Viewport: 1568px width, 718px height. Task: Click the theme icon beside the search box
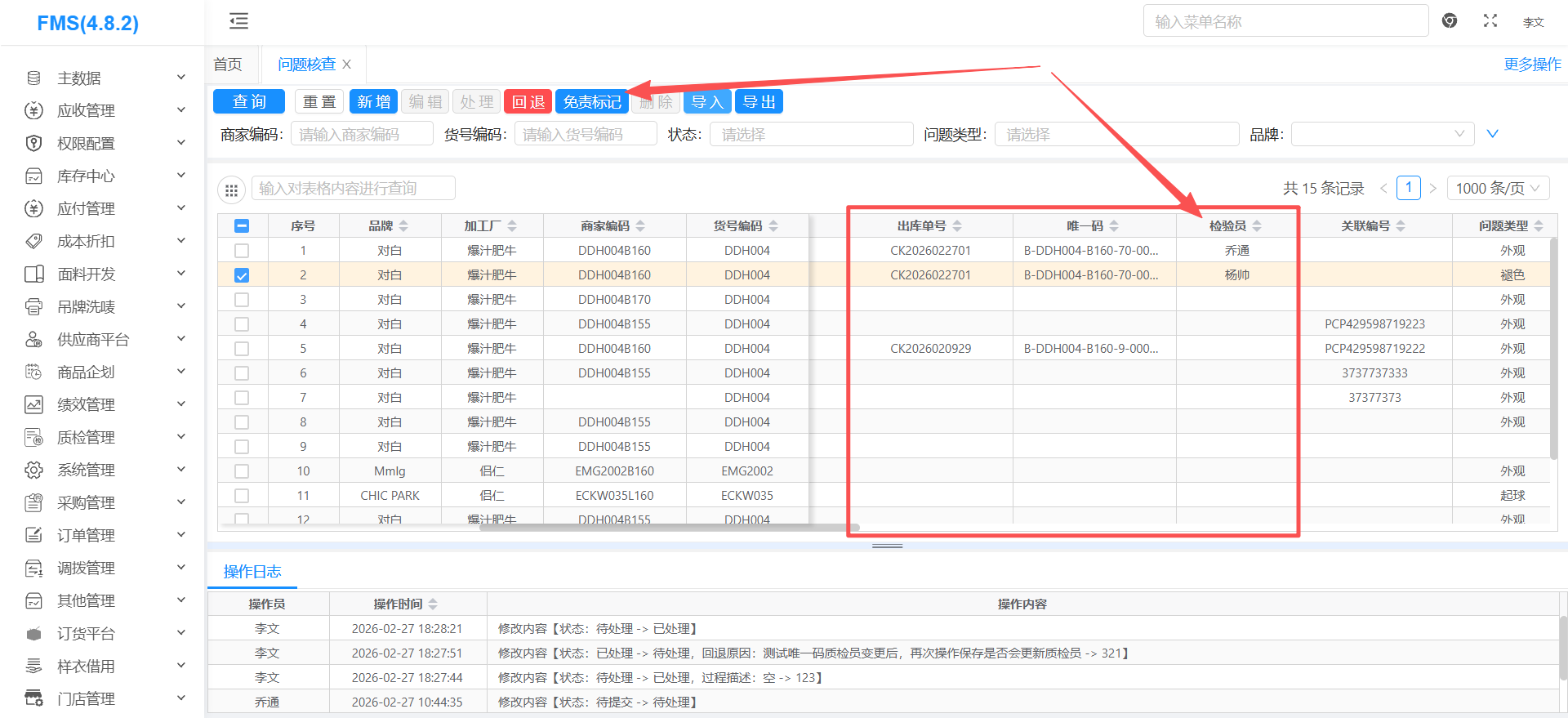1450,21
